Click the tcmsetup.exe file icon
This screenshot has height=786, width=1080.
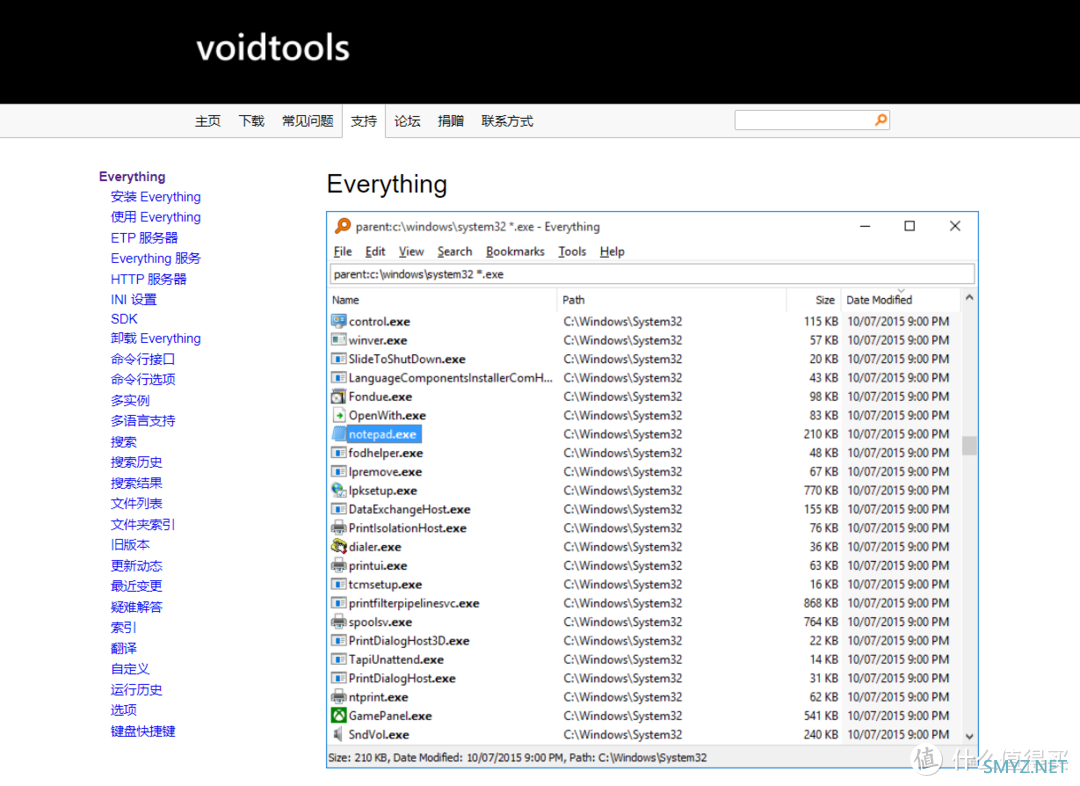[x=338, y=584]
